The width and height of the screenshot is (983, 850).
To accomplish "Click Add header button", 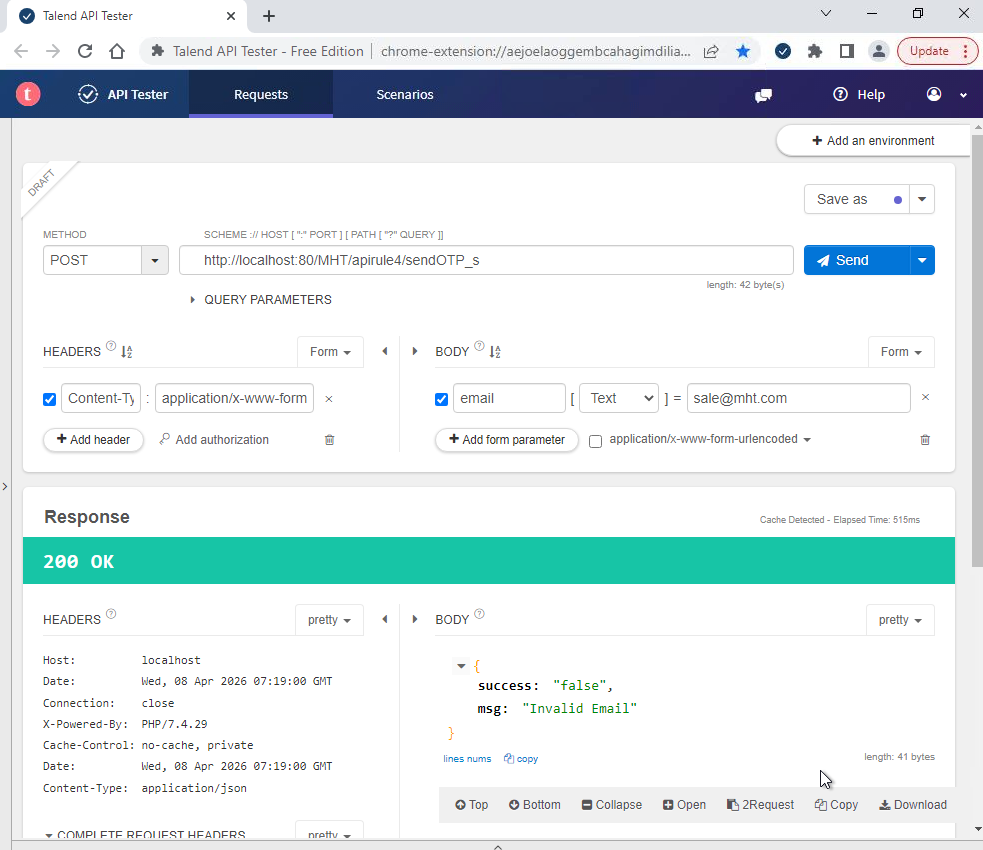I will coord(93,439).
